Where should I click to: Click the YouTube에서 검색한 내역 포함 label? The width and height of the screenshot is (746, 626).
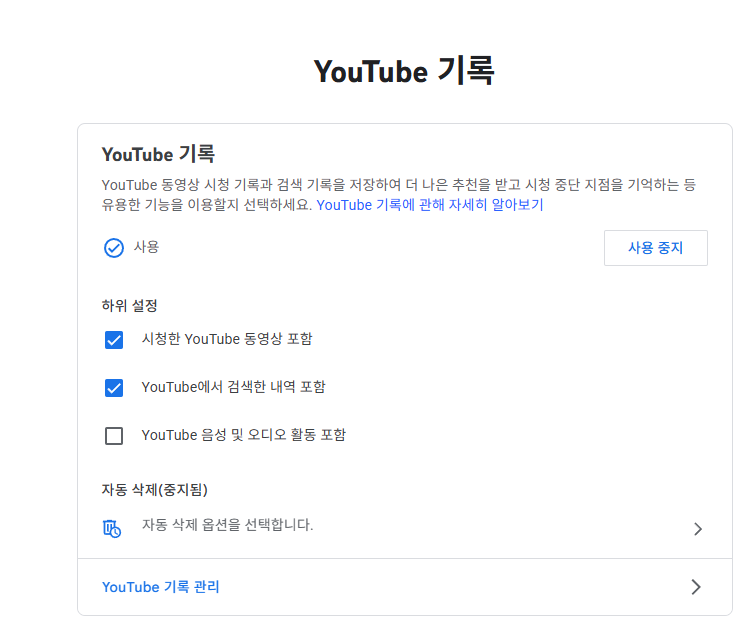click(234, 387)
